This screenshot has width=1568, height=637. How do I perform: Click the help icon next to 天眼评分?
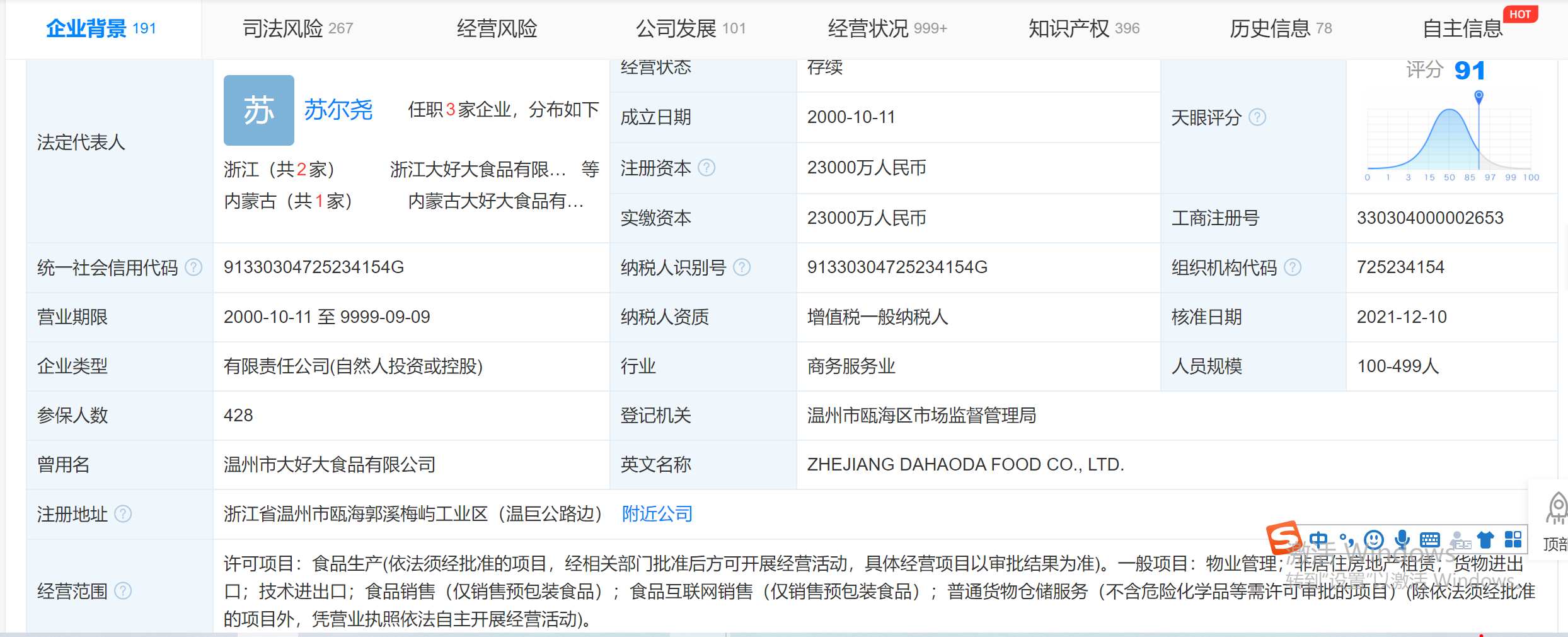(x=1257, y=117)
